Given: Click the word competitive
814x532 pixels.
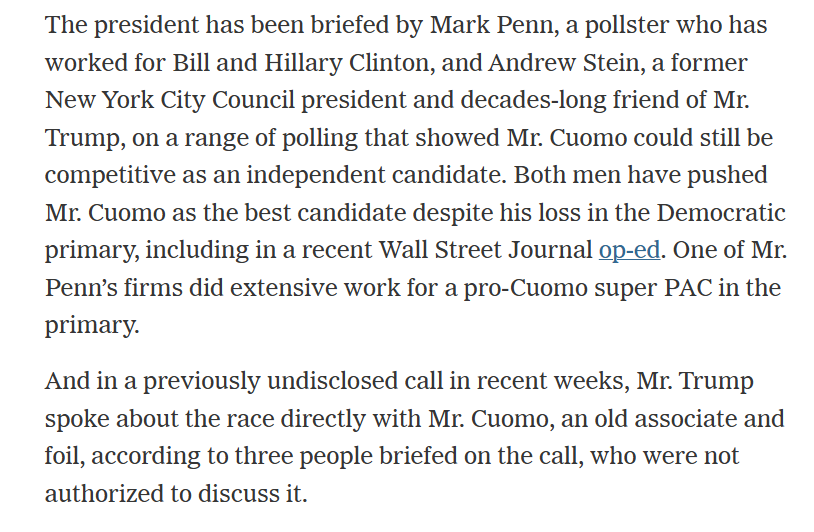Looking at the screenshot, I should [110, 176].
